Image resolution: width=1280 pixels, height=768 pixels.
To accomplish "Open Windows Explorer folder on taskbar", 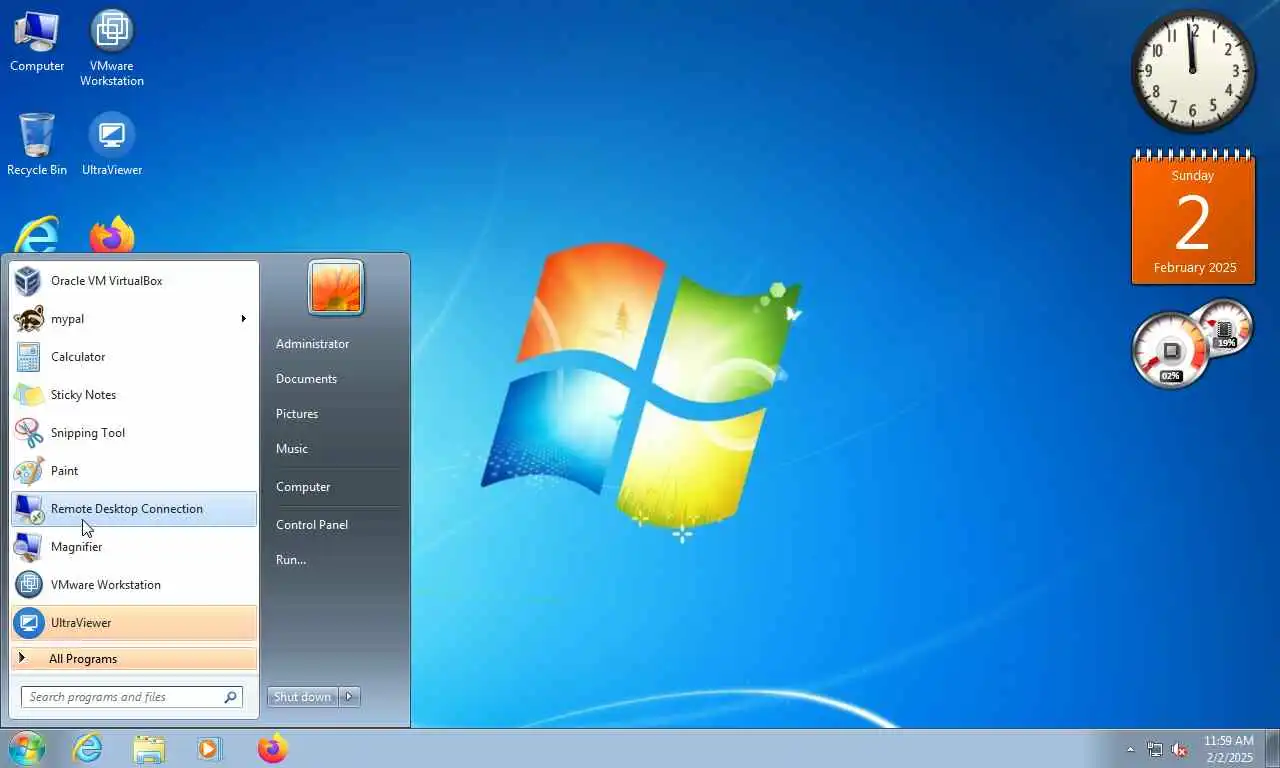I will click(149, 748).
